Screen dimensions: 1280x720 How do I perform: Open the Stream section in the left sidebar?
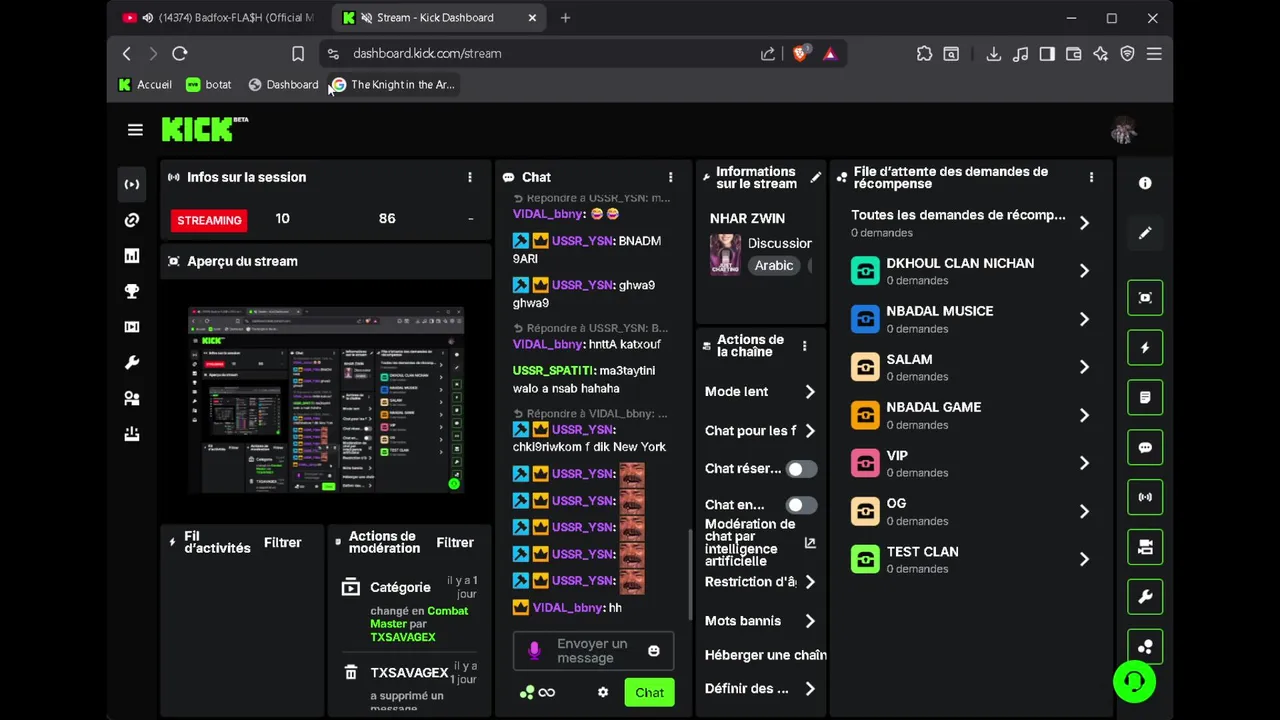pyautogui.click(x=132, y=184)
